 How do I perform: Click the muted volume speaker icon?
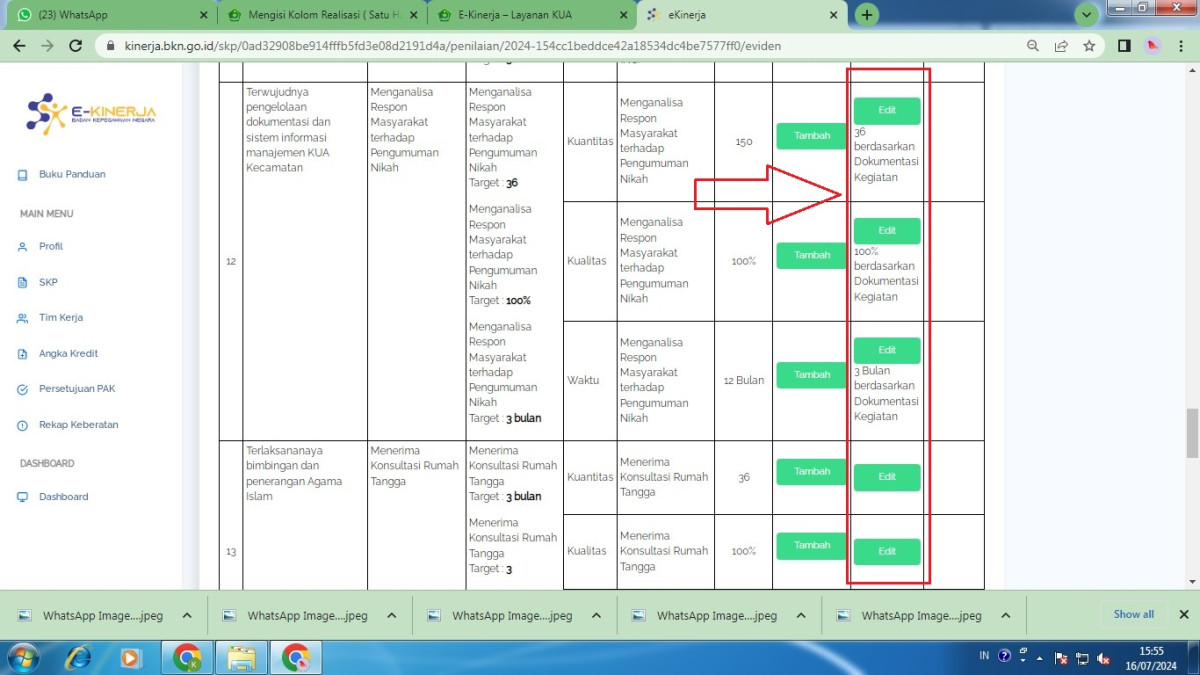[1104, 658]
